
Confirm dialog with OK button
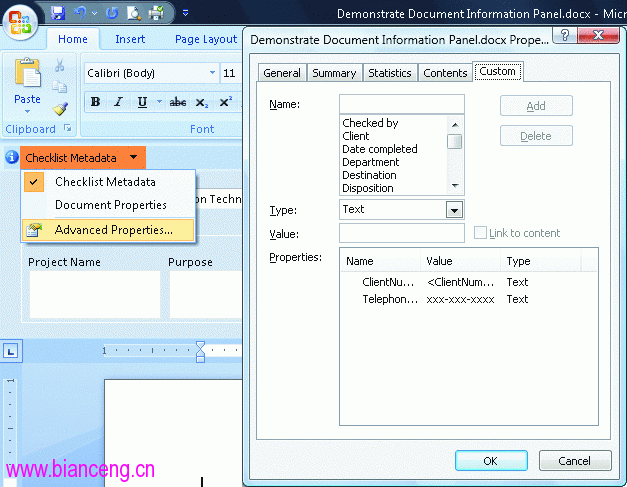(x=491, y=461)
